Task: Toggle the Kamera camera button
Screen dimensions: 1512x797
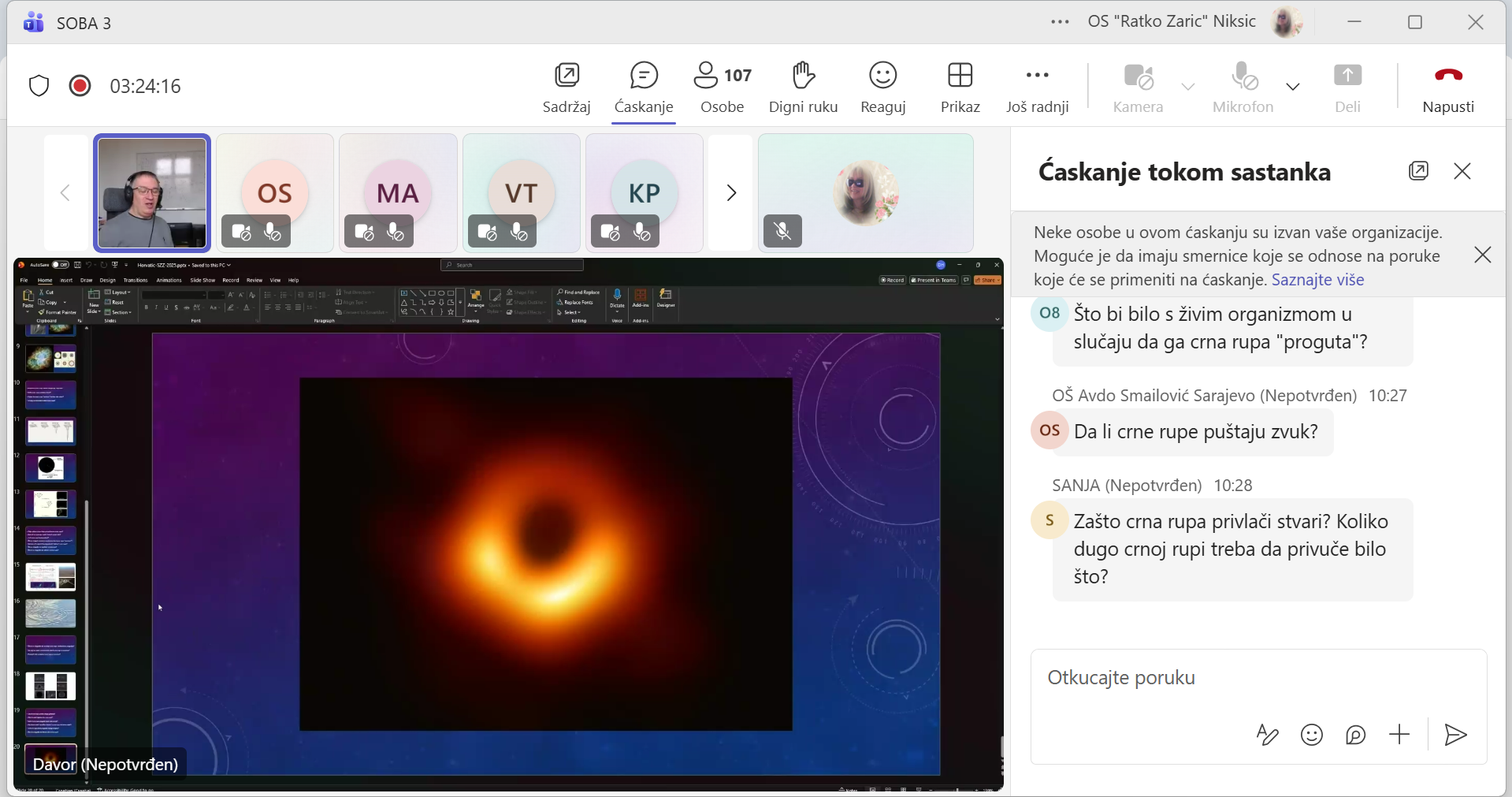Action: pos(1138,87)
